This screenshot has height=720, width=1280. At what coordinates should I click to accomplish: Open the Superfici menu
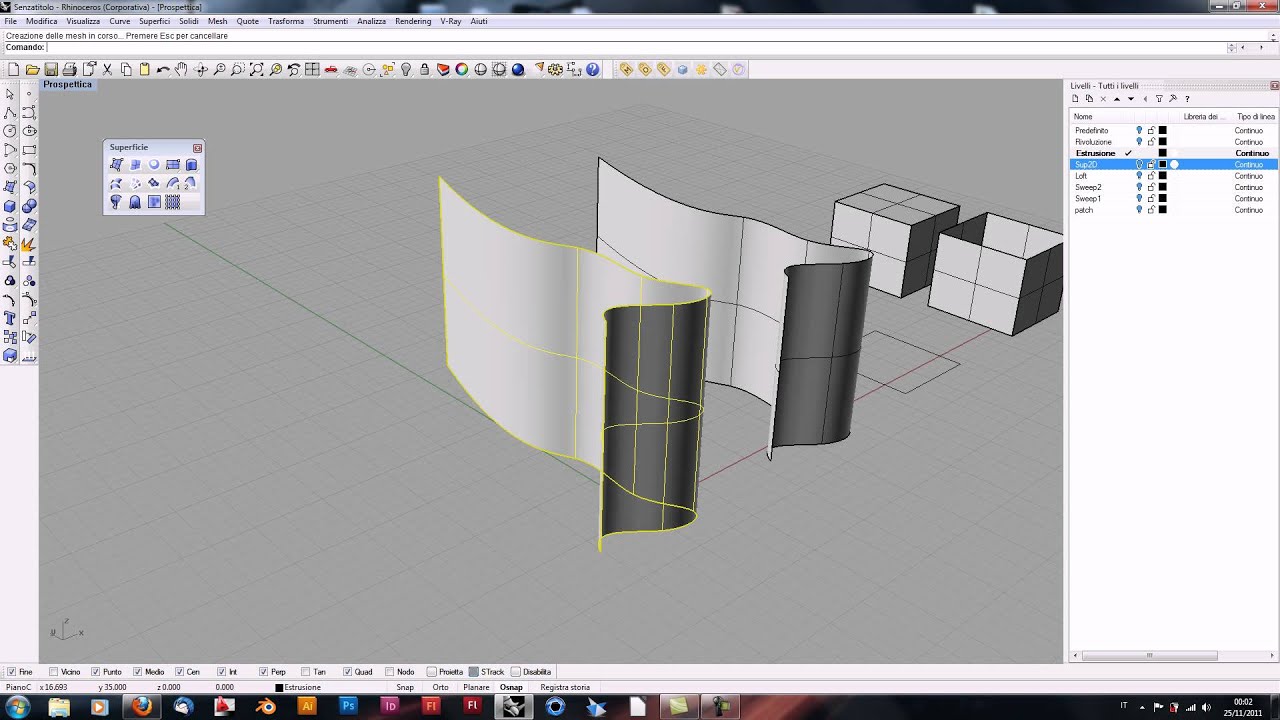tap(154, 21)
